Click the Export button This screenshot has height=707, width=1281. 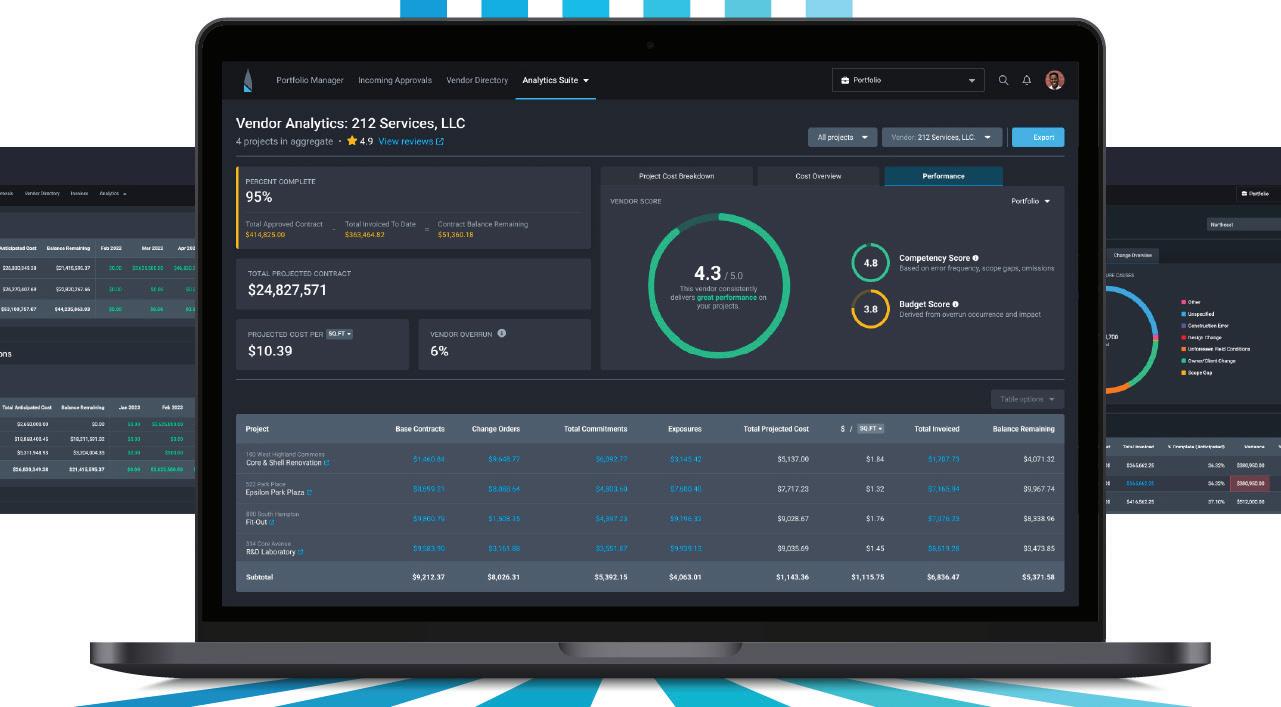click(1038, 137)
